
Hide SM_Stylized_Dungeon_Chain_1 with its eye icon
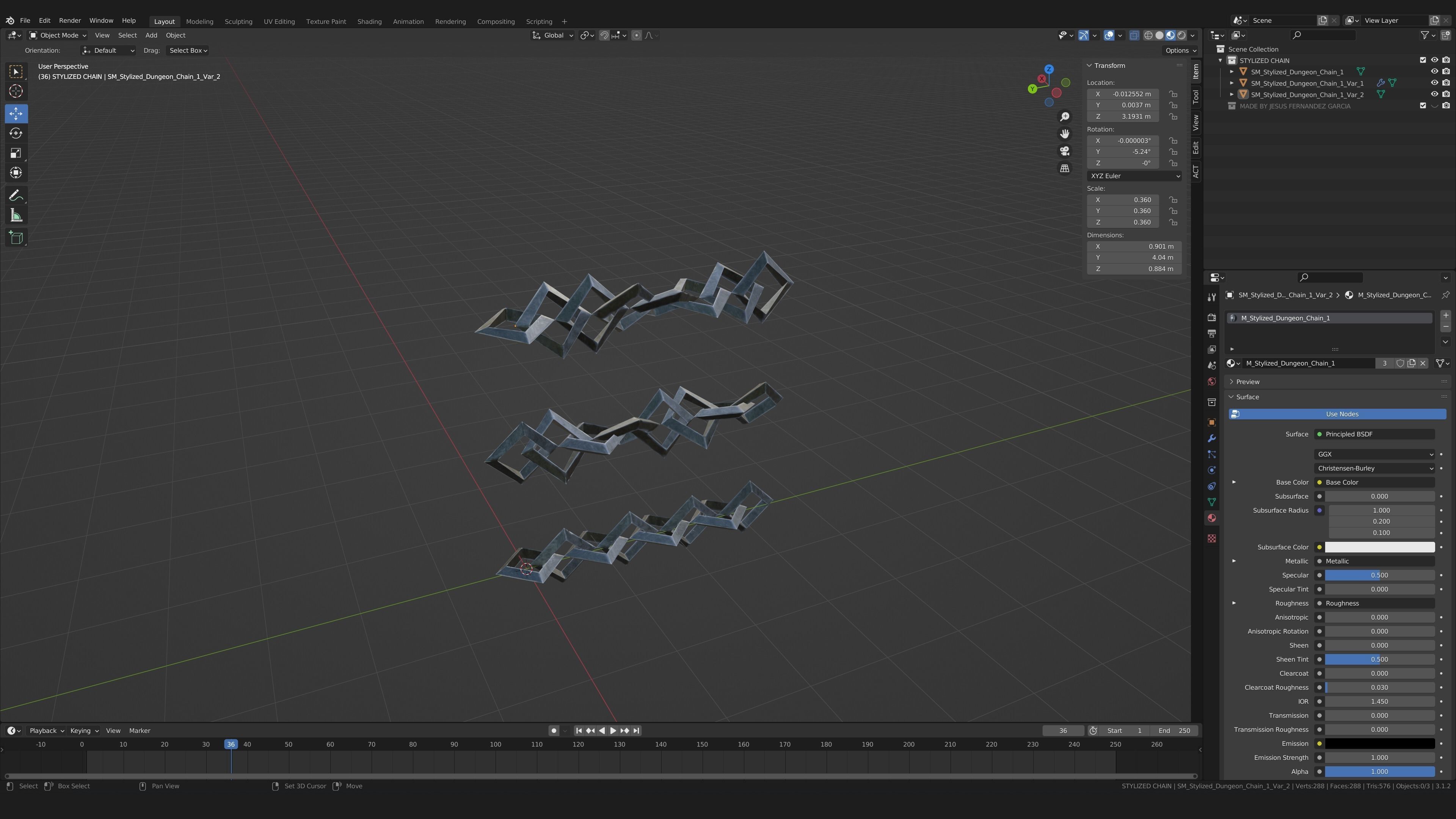[x=1434, y=72]
